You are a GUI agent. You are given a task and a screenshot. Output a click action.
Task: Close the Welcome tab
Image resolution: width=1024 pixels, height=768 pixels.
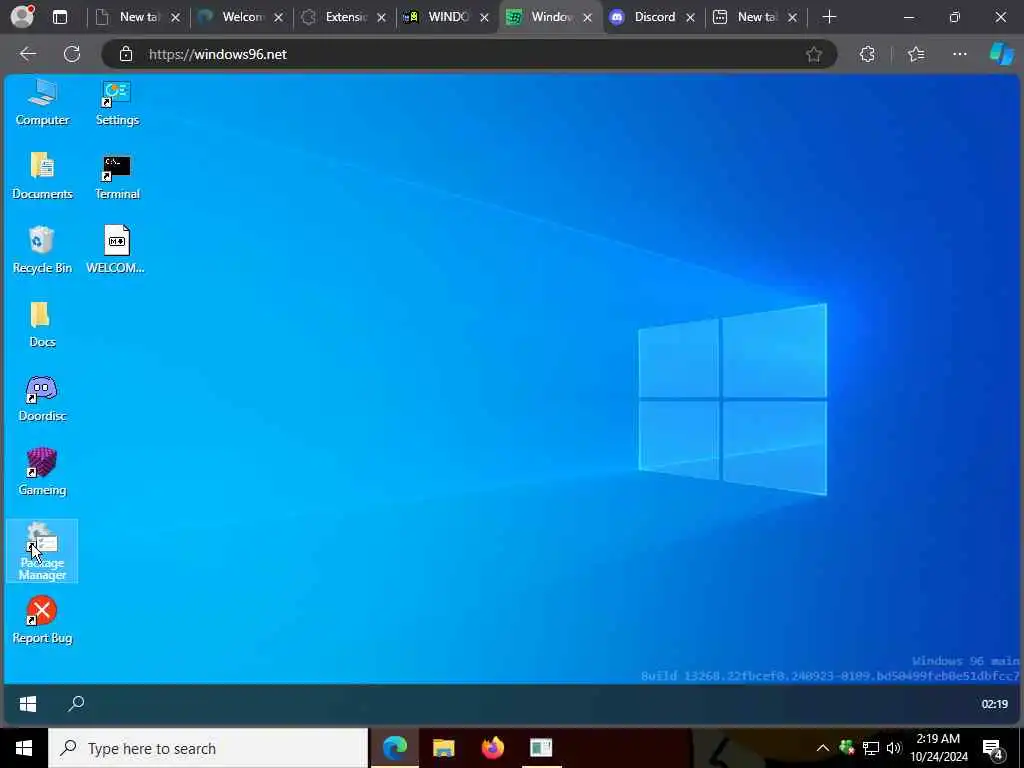point(278,18)
